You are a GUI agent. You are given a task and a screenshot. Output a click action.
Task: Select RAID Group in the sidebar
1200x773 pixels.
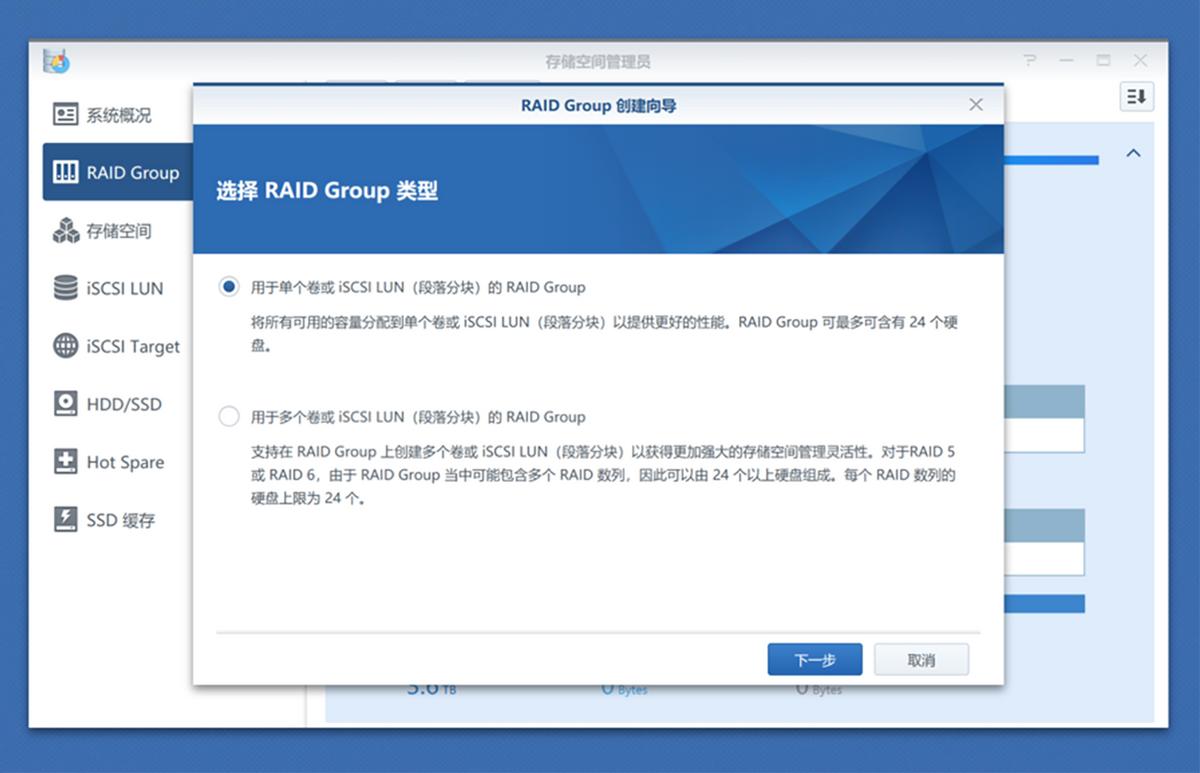click(x=115, y=172)
